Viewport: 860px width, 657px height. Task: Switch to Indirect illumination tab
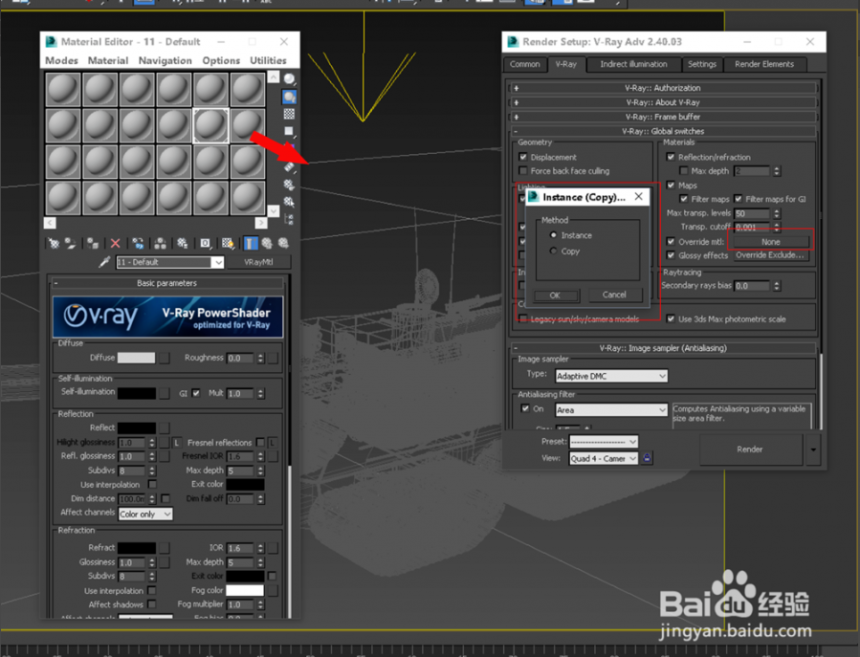[x=633, y=64]
